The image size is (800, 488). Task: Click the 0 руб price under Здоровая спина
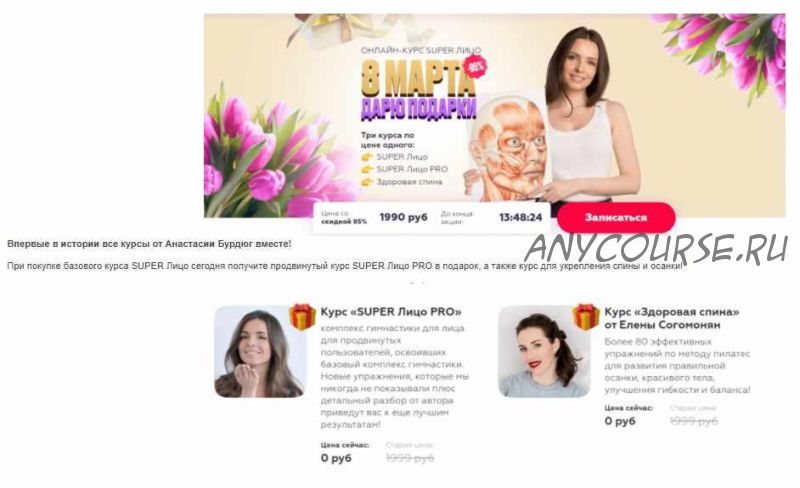pyautogui.click(x=620, y=421)
